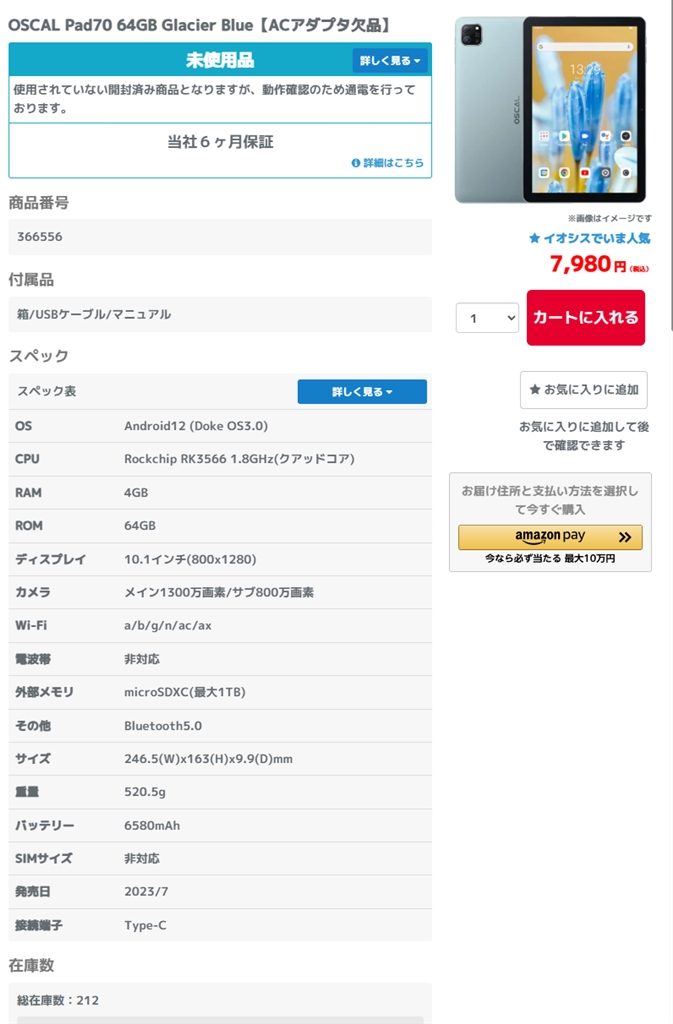Click the 当社6ヶ月保証 warranty heading
Image resolution: width=673 pixels, height=1024 pixels.
220,142
